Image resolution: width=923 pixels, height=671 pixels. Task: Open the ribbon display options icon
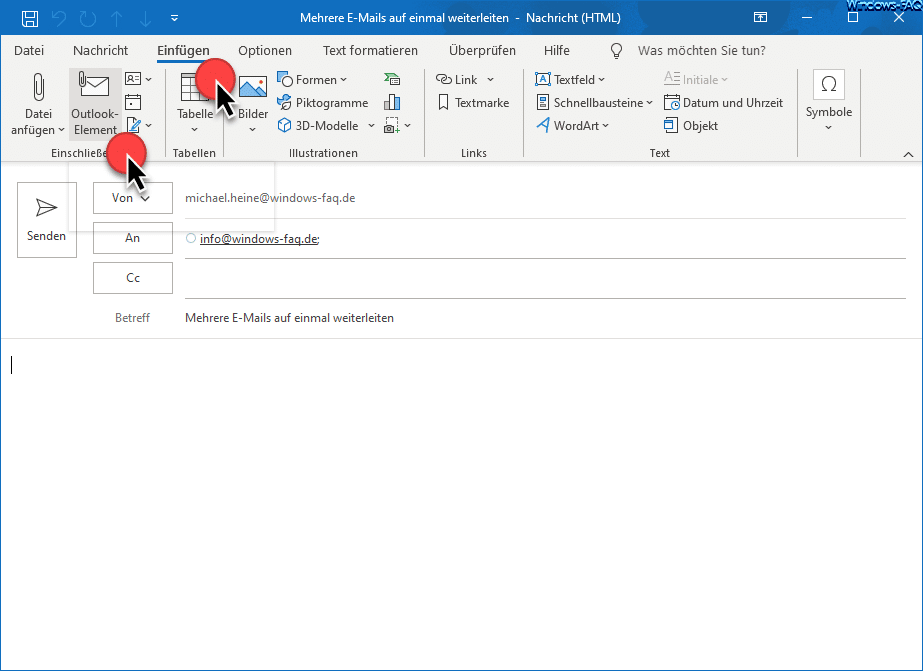tap(761, 18)
